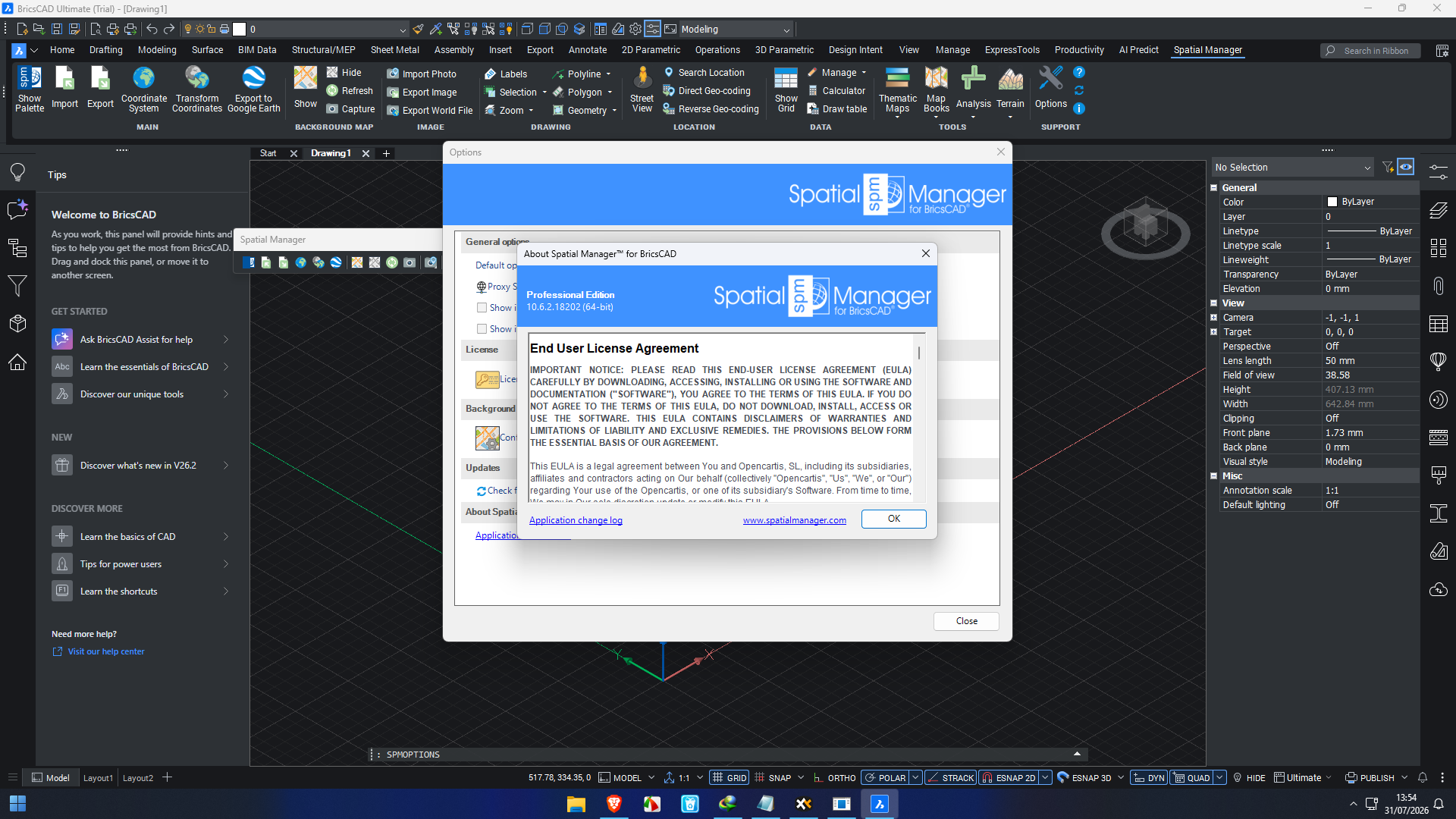
Task: Toggle ESNAP 2D in status bar
Action: [1009, 777]
